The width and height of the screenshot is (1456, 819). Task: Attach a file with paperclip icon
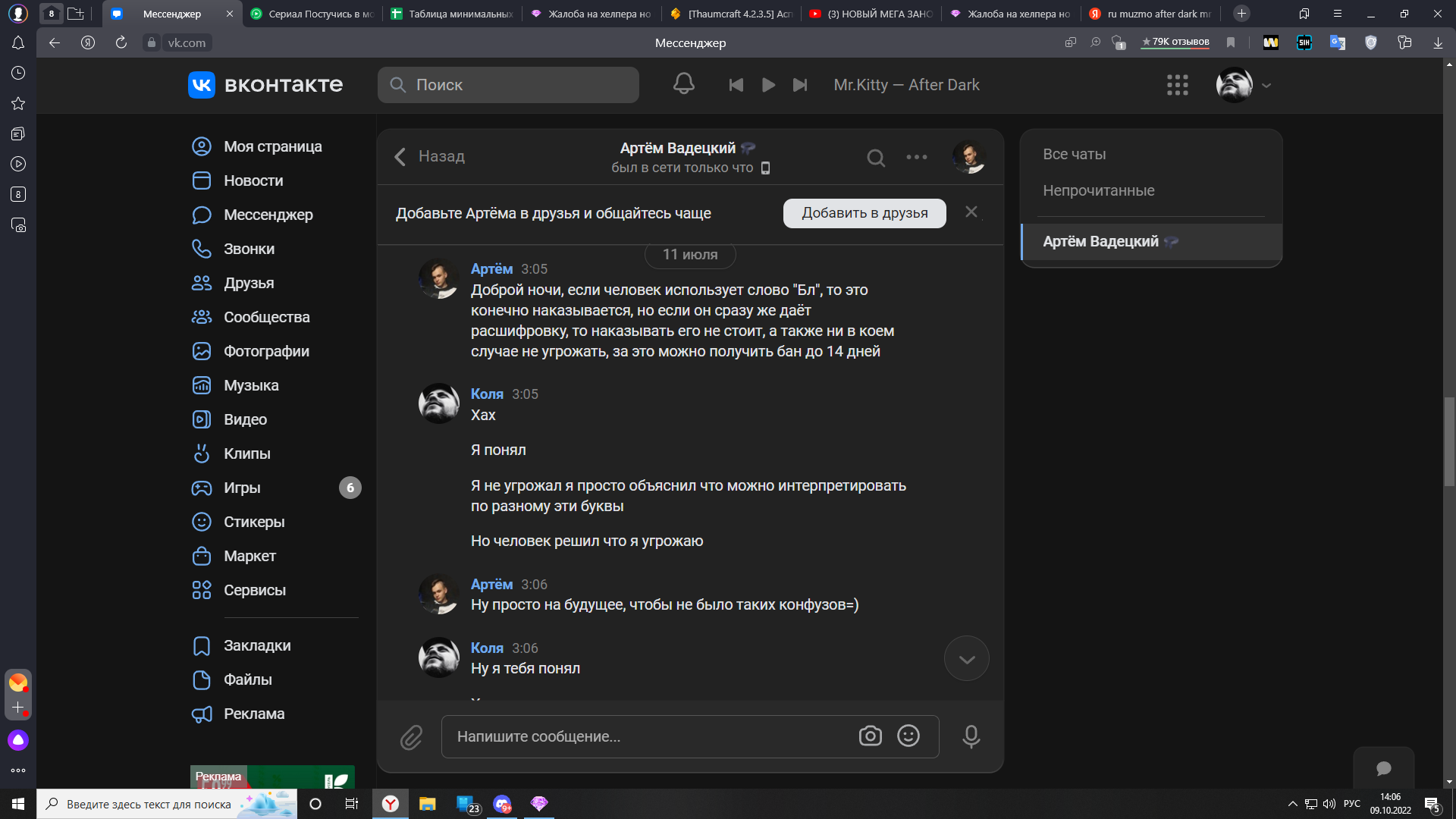411,737
